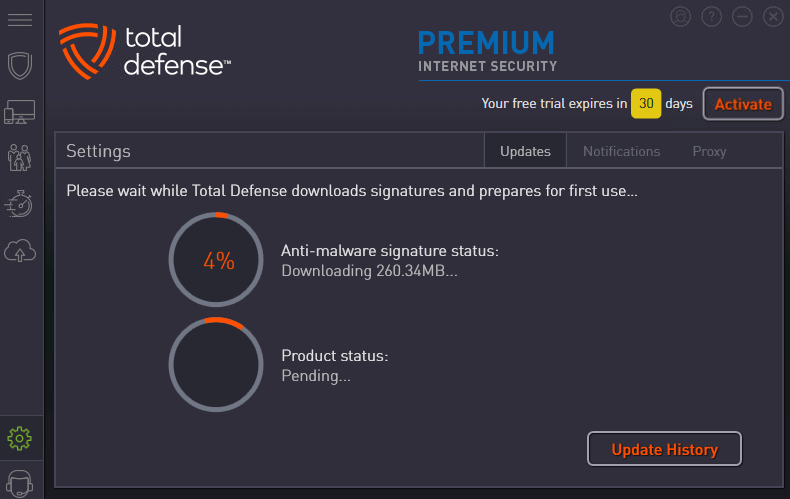
Task: Open the Help question mark icon
Action: 711,17
